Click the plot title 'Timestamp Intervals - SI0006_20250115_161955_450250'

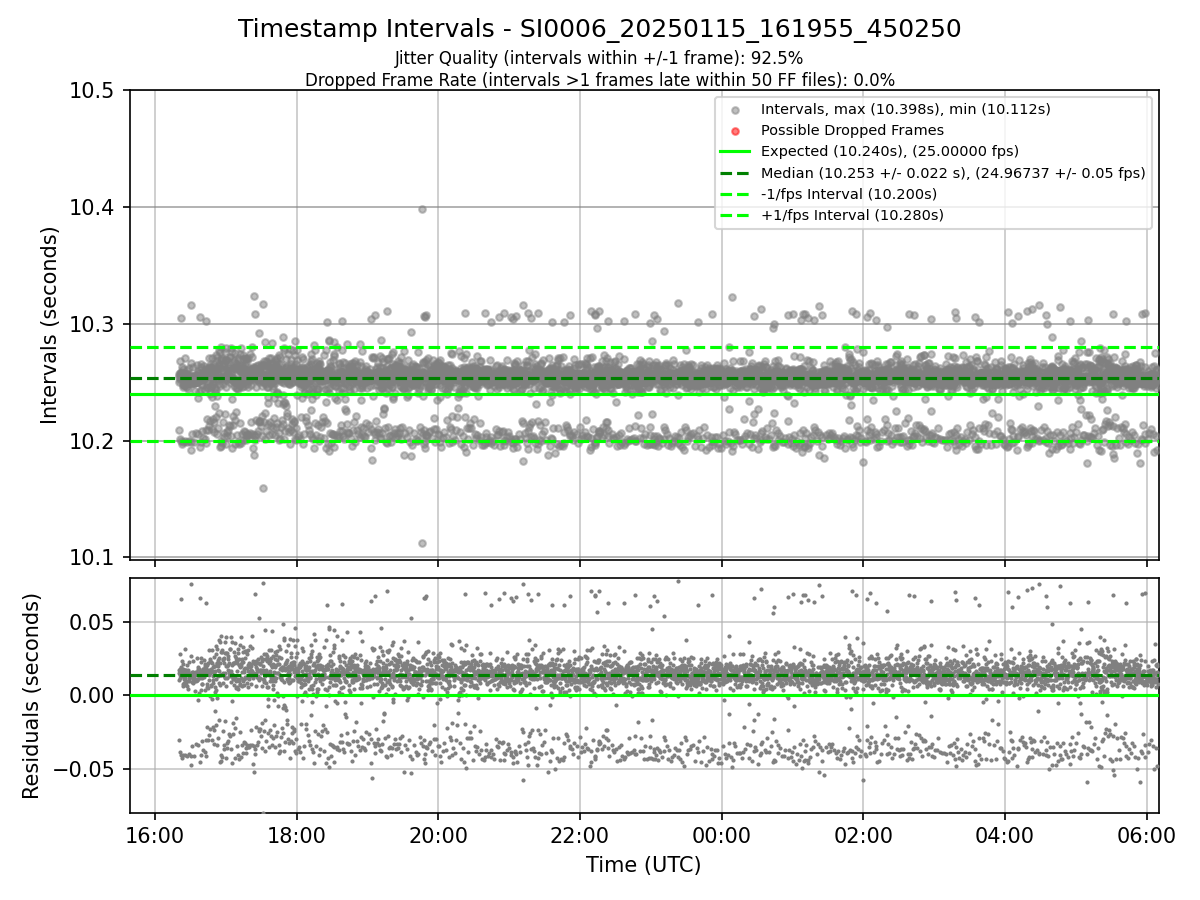[599, 29]
